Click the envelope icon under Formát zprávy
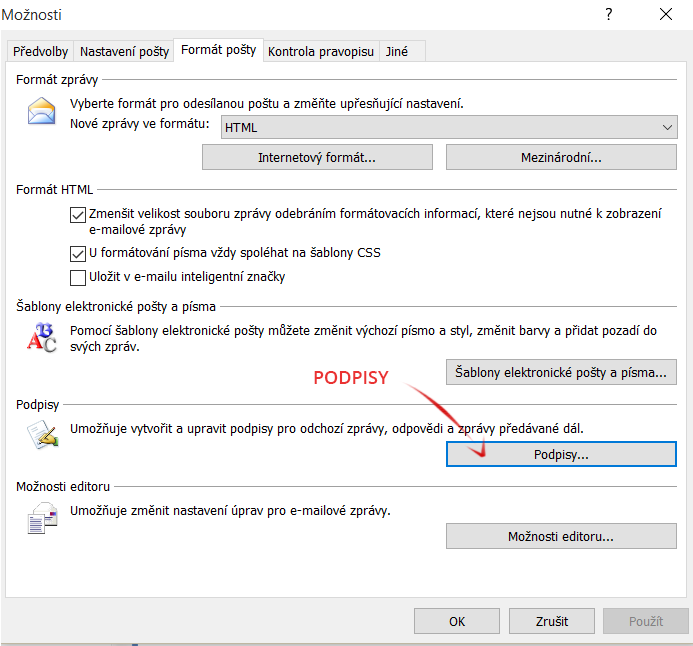The height and width of the screenshot is (646, 693). click(x=42, y=111)
